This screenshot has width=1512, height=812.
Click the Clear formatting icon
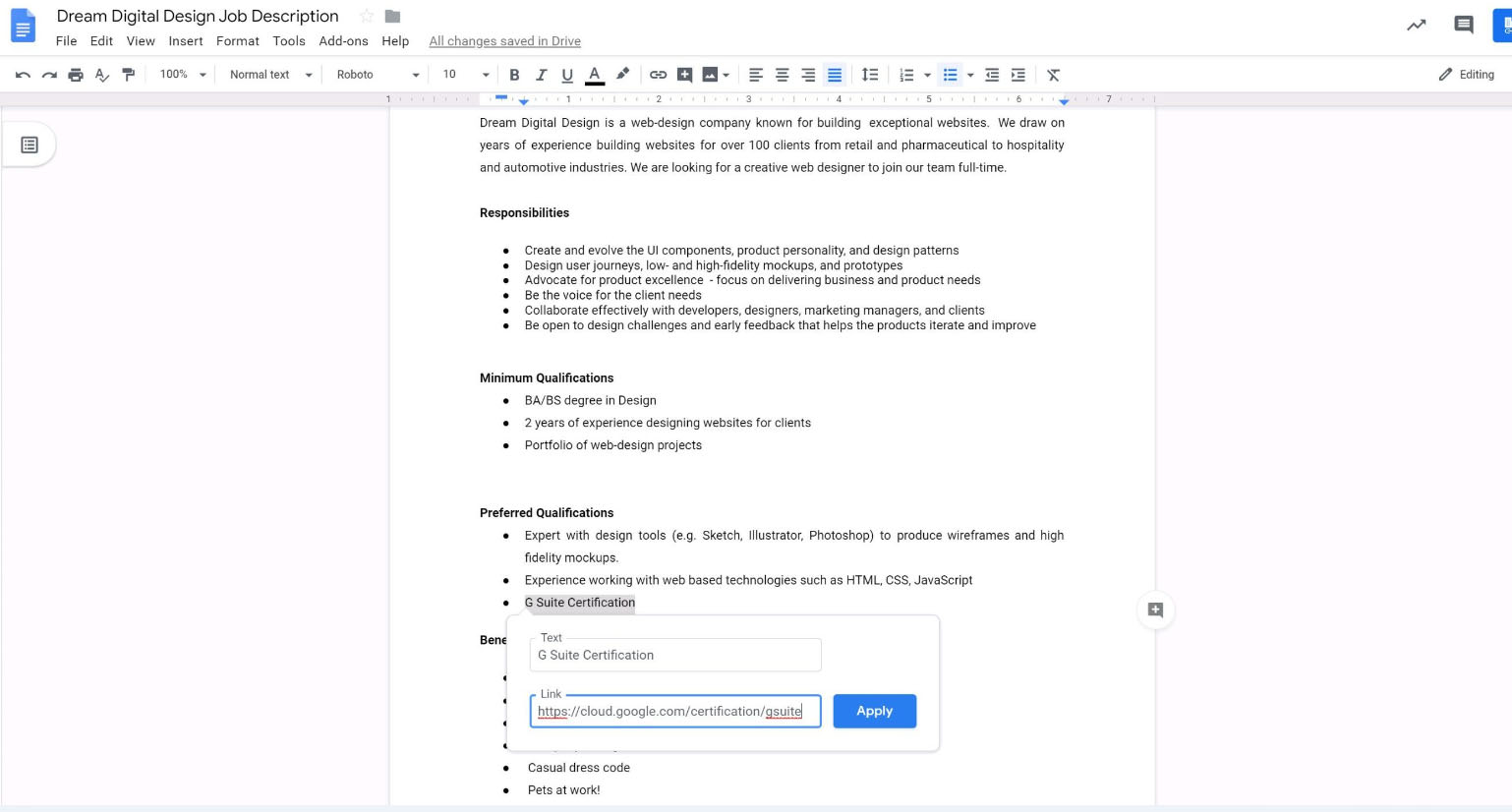[x=1053, y=75]
